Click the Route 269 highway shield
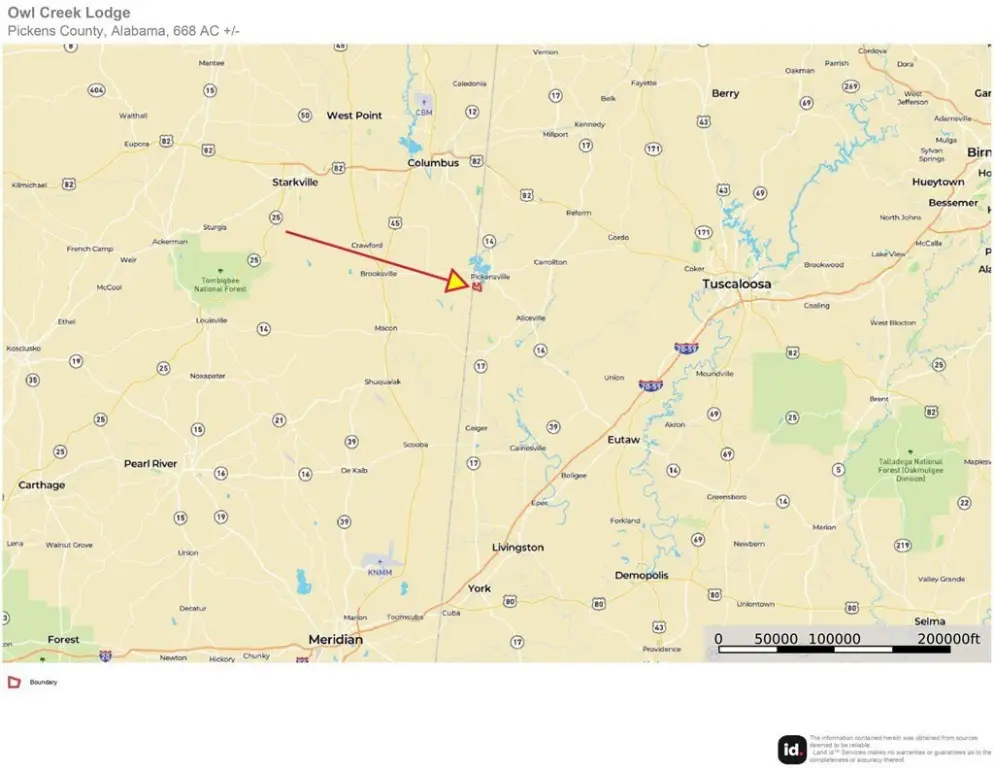 click(851, 86)
